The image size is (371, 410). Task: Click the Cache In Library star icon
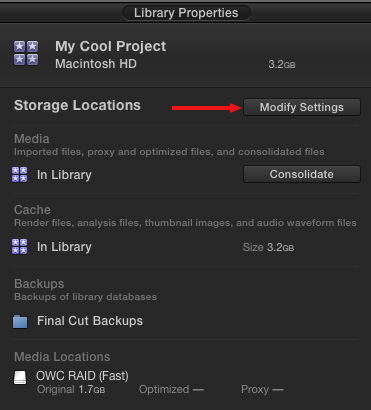coord(20,247)
